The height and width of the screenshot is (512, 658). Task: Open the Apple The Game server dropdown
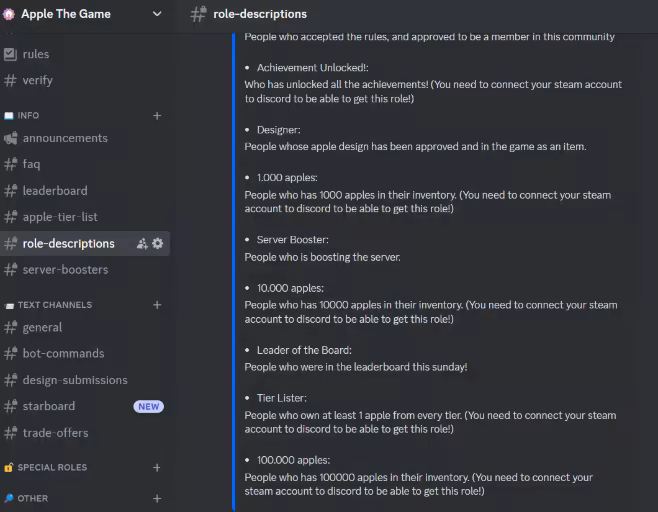click(157, 14)
